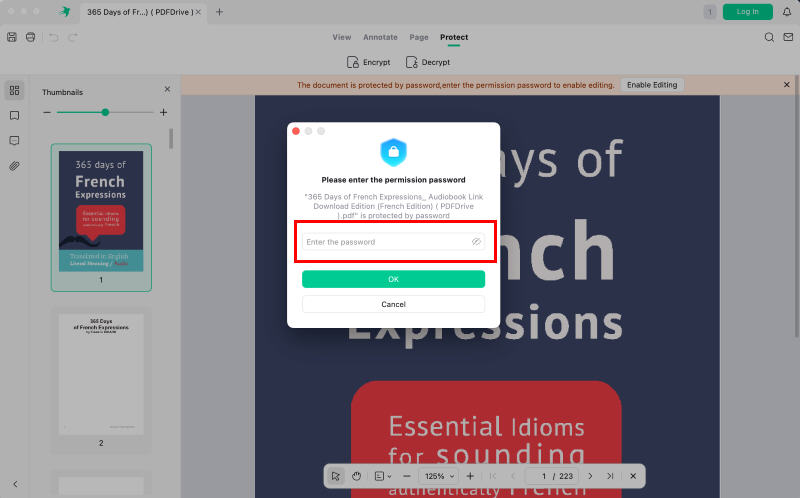Expand the page layout dropdown
This screenshot has width=800, height=498.
coord(384,476)
